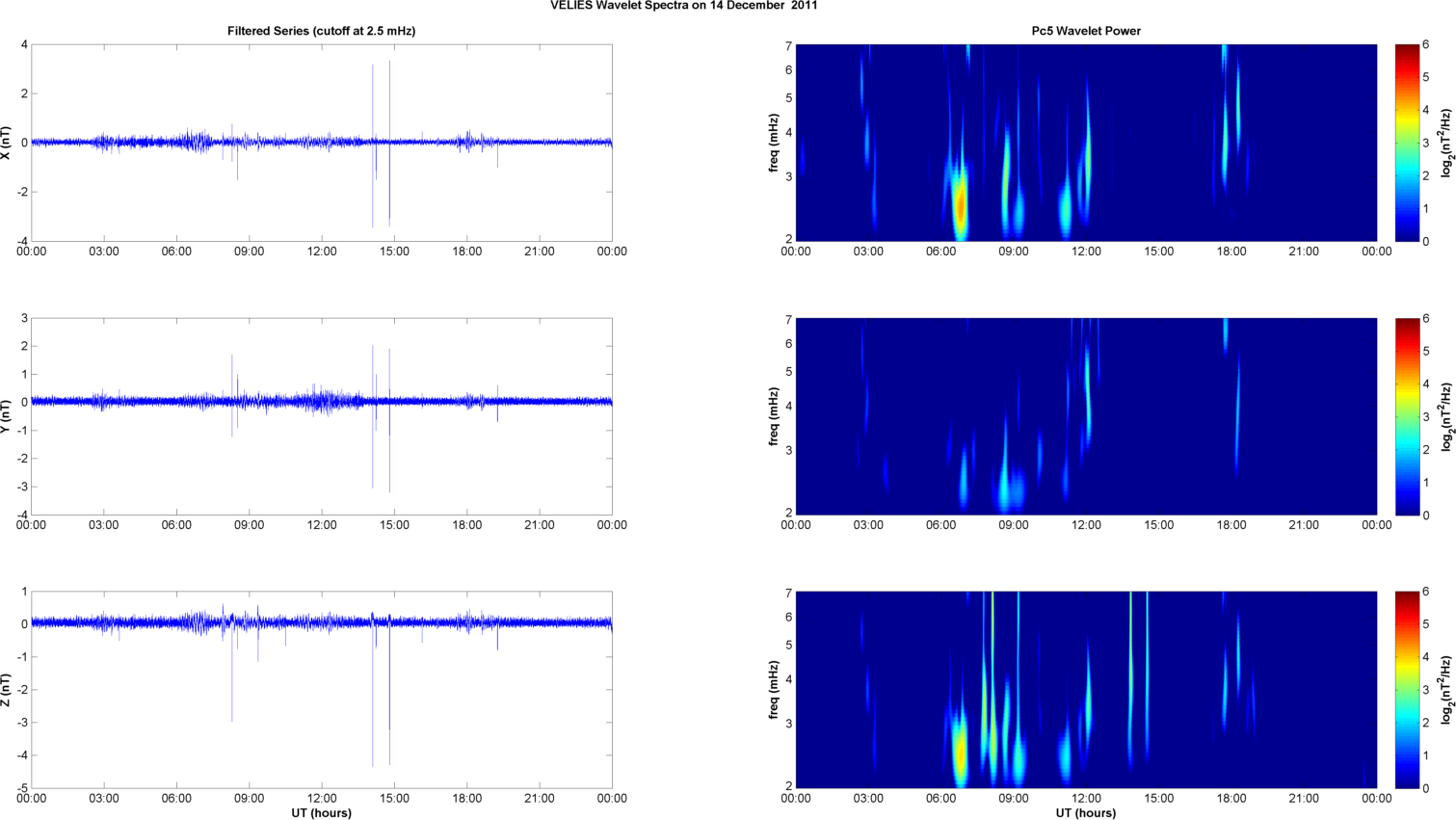Click the orange-red power peak in X wavelet plot

click(x=960, y=206)
